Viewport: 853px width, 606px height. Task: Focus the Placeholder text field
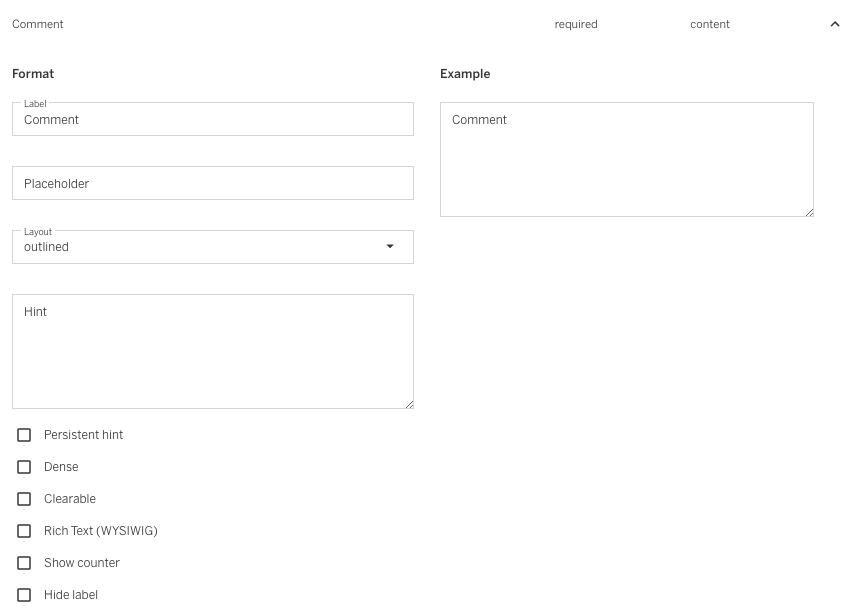(212, 184)
